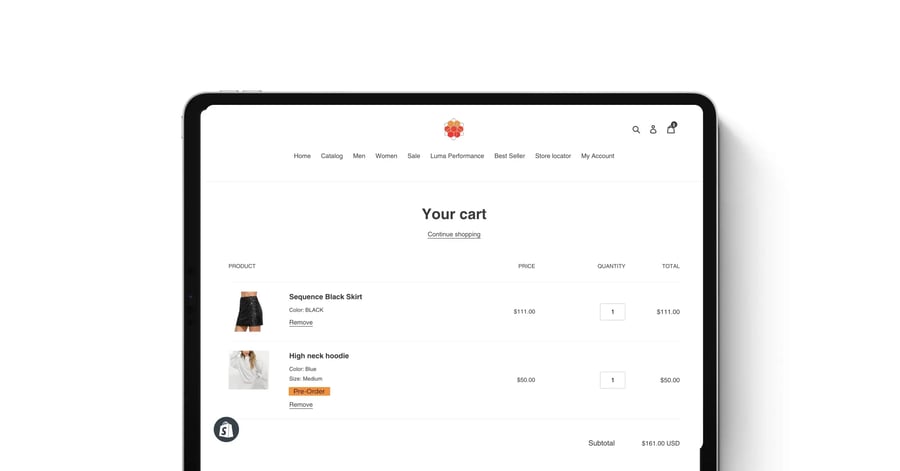The width and height of the screenshot is (900, 471).
Task: Open the Sequence Black Skirt product thumbnail
Action: pyautogui.click(x=249, y=312)
